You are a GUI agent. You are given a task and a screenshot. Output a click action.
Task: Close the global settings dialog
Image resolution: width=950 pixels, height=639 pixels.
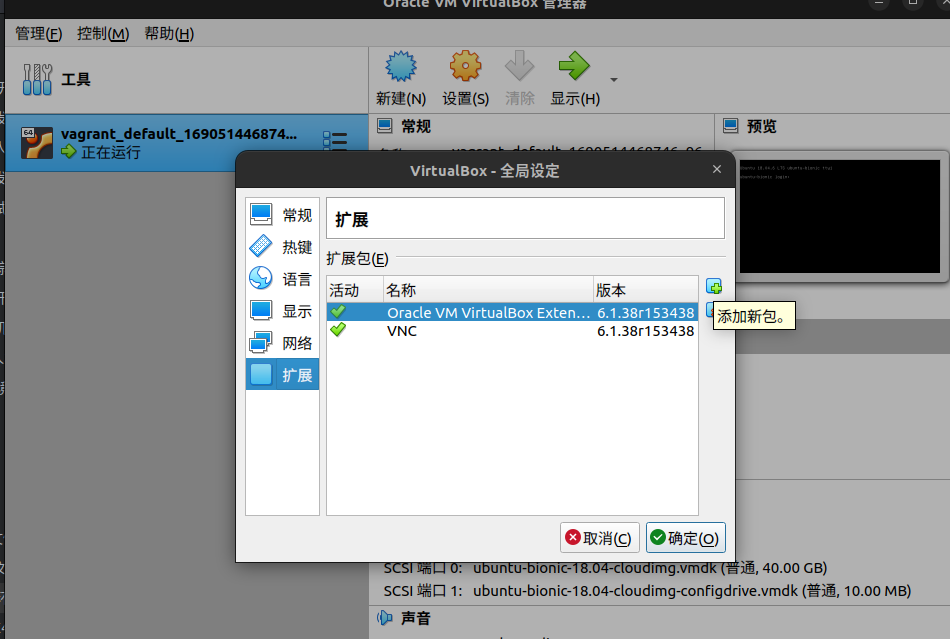pyautogui.click(x=717, y=170)
